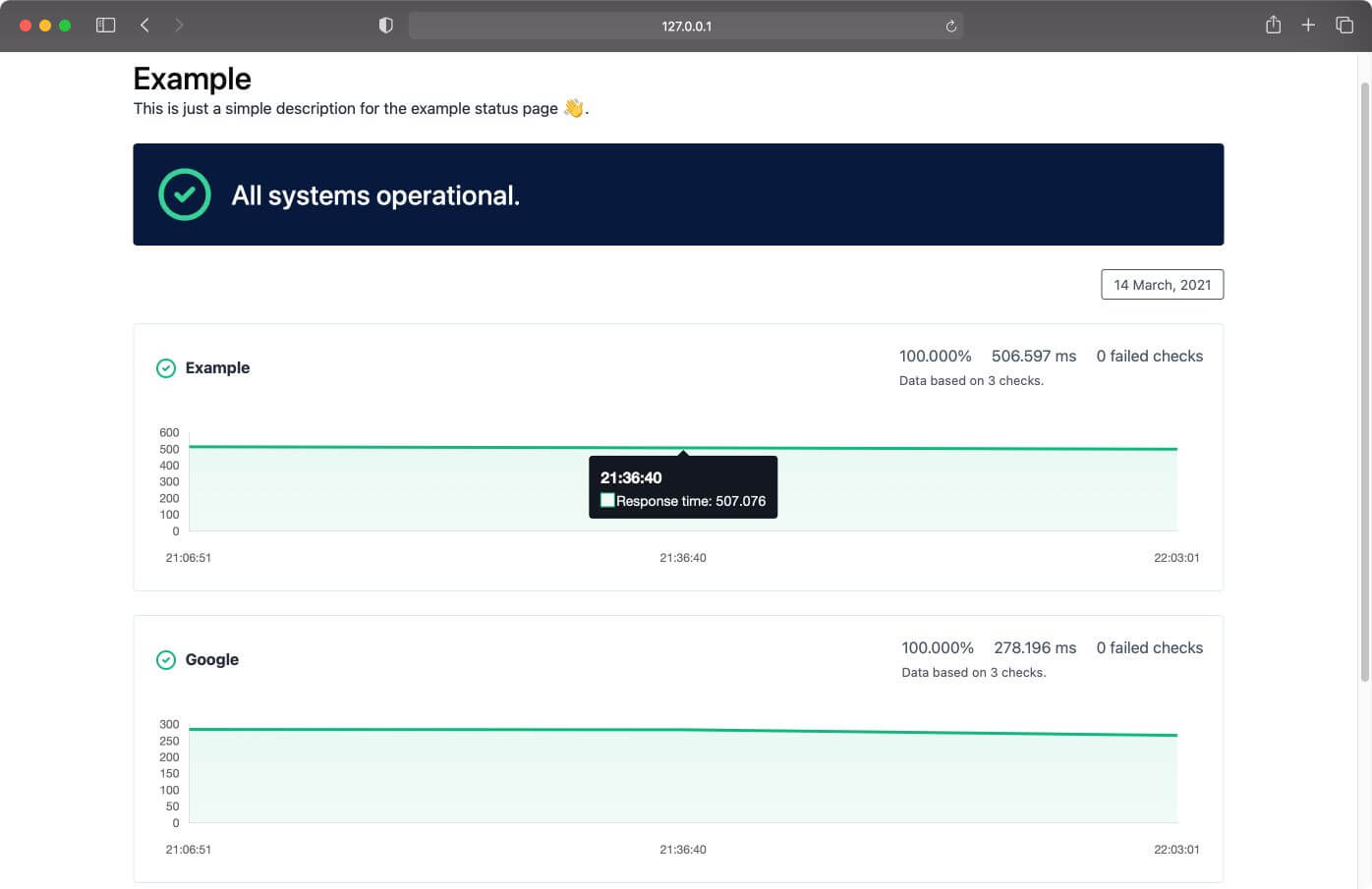Toggle the Safari sidebar visibility
This screenshot has height=889, width=1372.
(x=104, y=25)
